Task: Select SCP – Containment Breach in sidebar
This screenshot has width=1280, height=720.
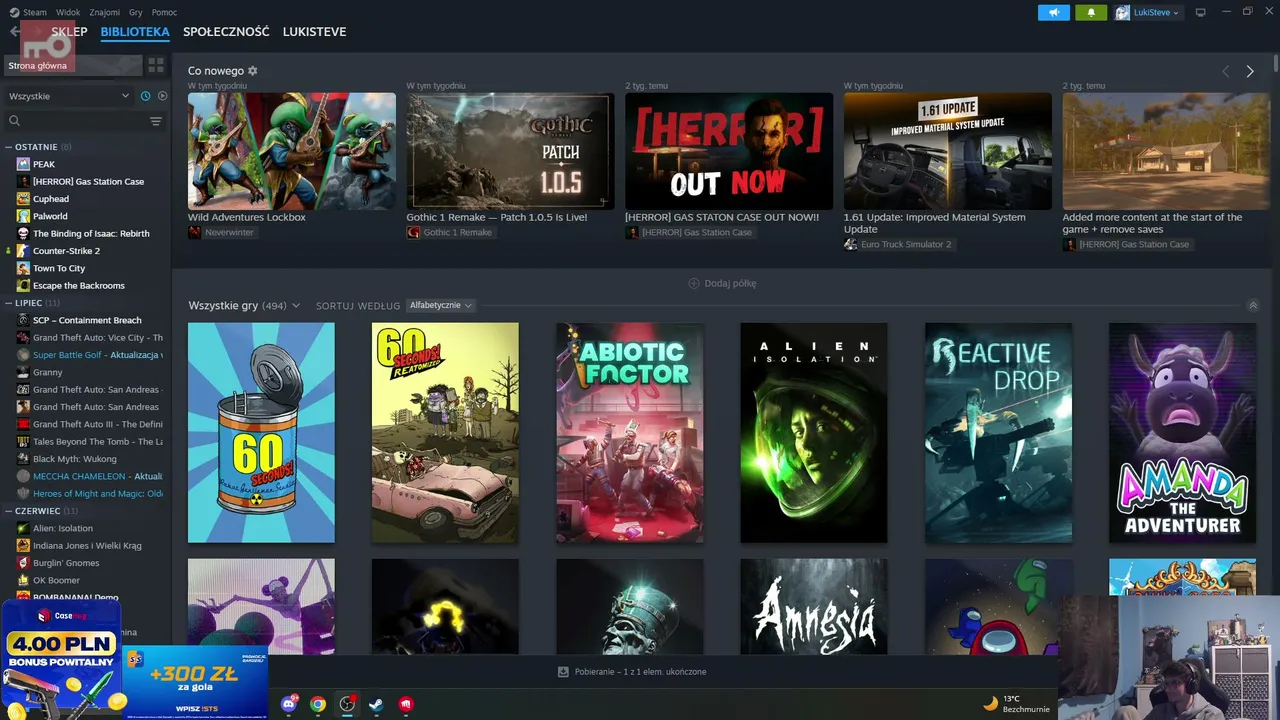Action: pos(85,320)
